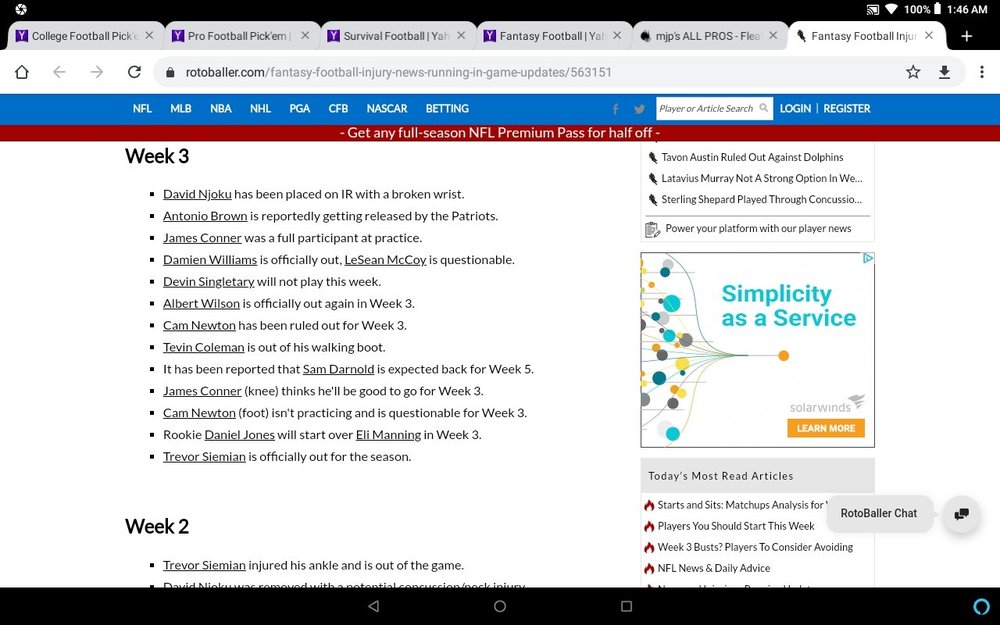Close the Fantasy Football Injury tab

click(x=929, y=36)
